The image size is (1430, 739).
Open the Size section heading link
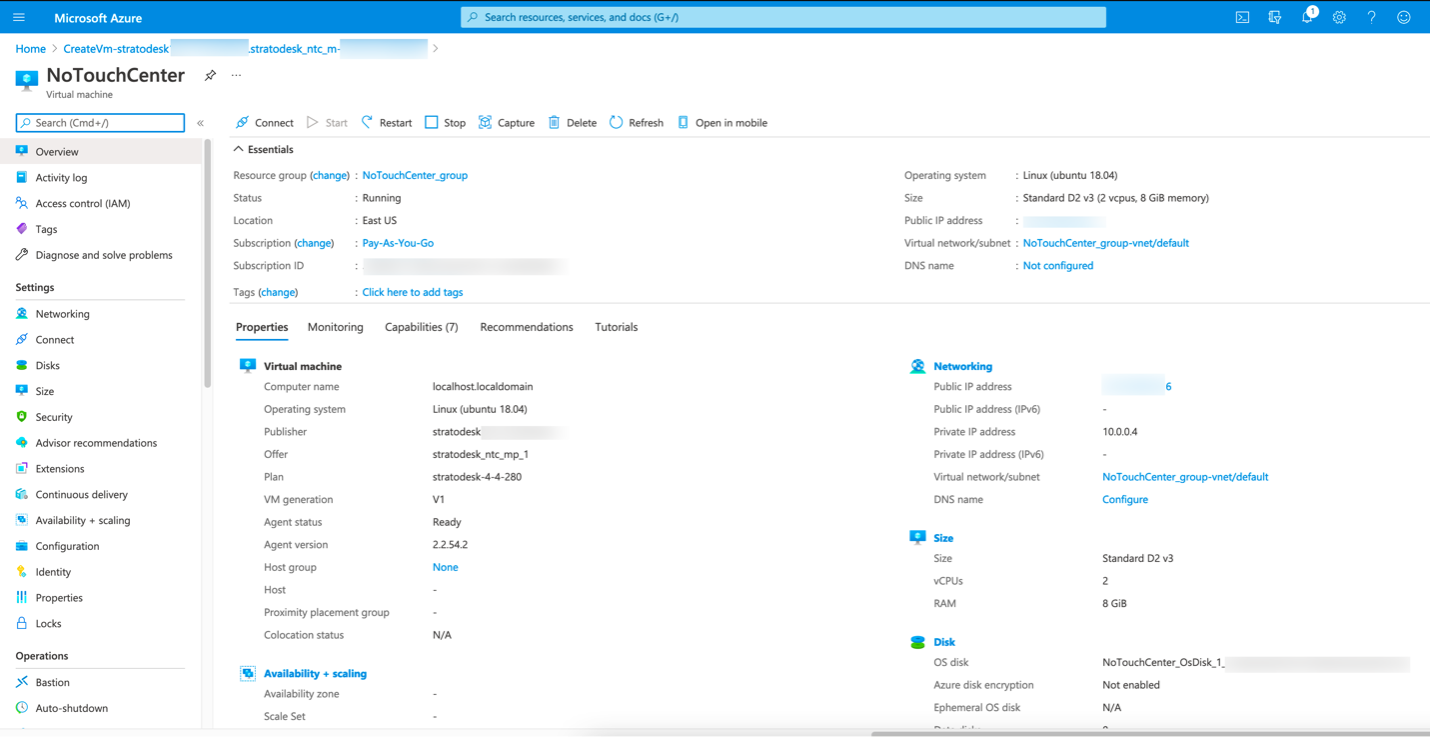[943, 538]
